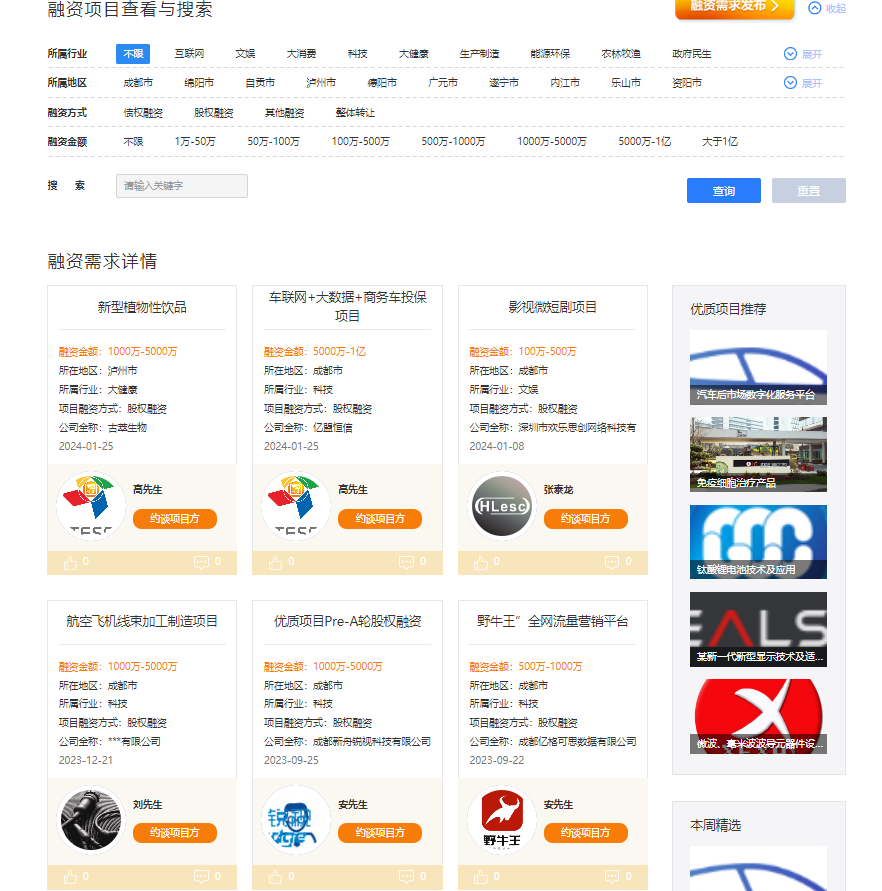This screenshot has width=882, height=891.
Task: Filter region by 绵阳市
Action: point(199,83)
